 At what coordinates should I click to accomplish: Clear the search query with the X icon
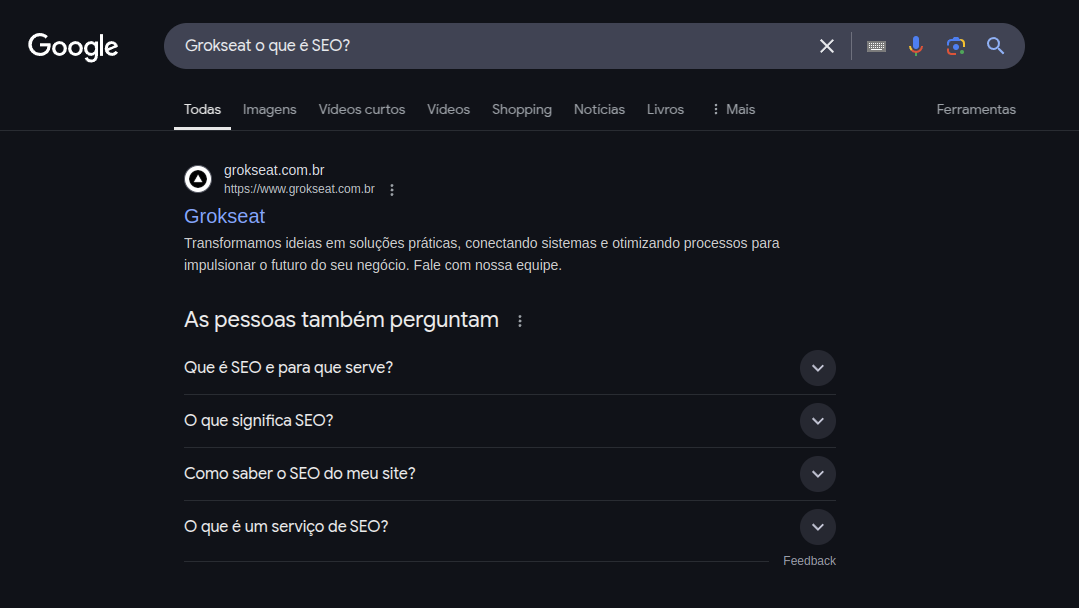[826, 45]
